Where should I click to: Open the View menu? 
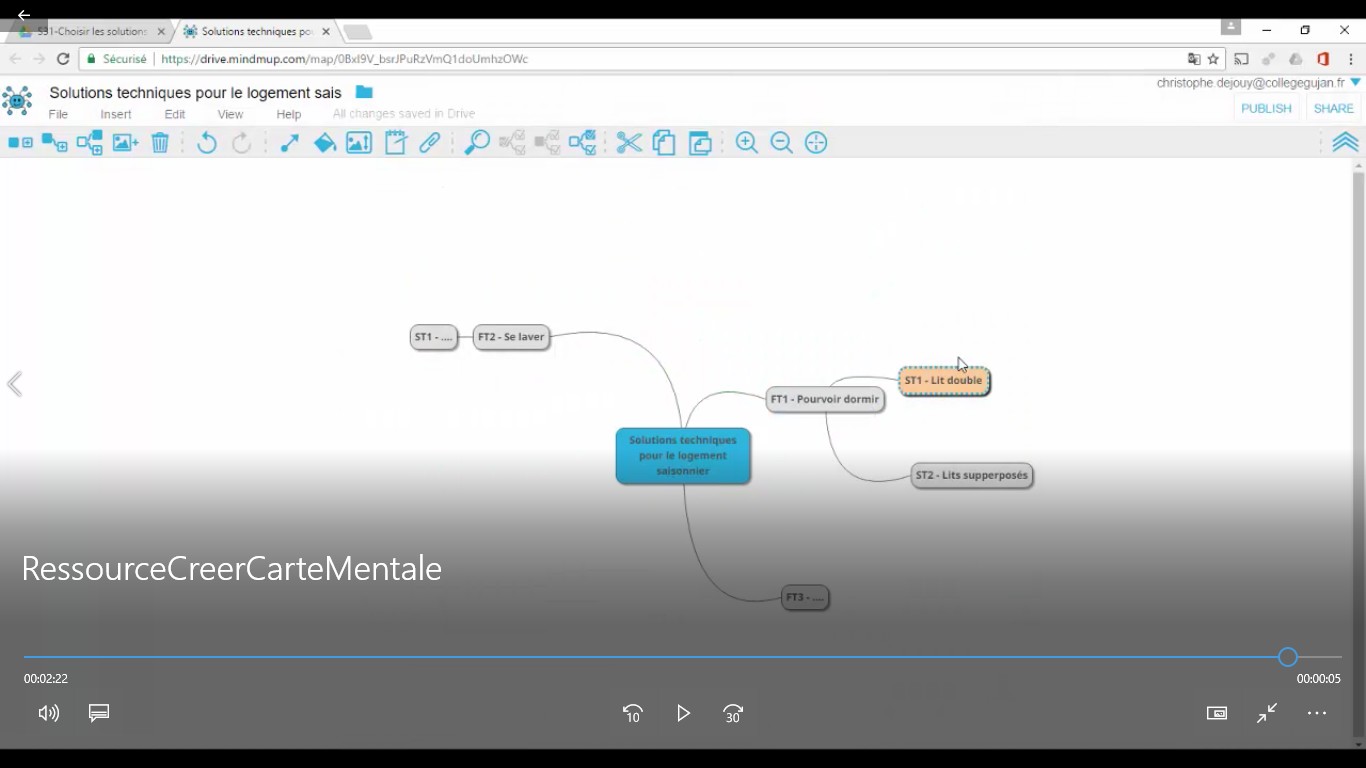point(230,114)
